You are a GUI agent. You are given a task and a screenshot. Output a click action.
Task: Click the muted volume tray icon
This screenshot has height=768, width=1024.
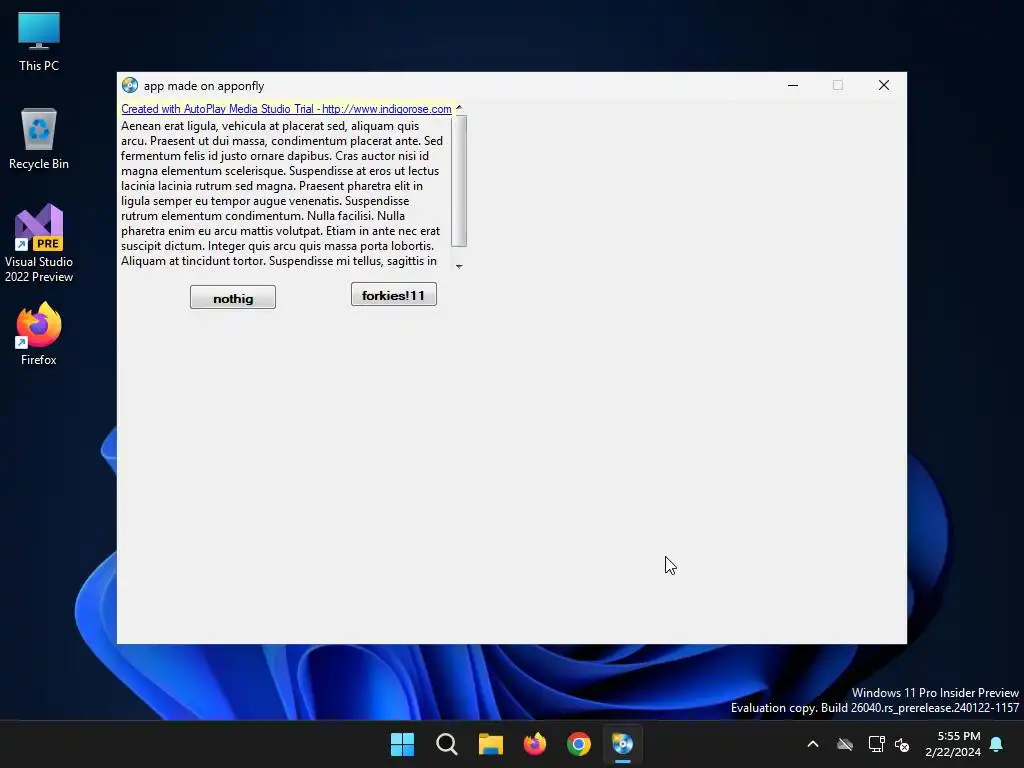click(903, 744)
